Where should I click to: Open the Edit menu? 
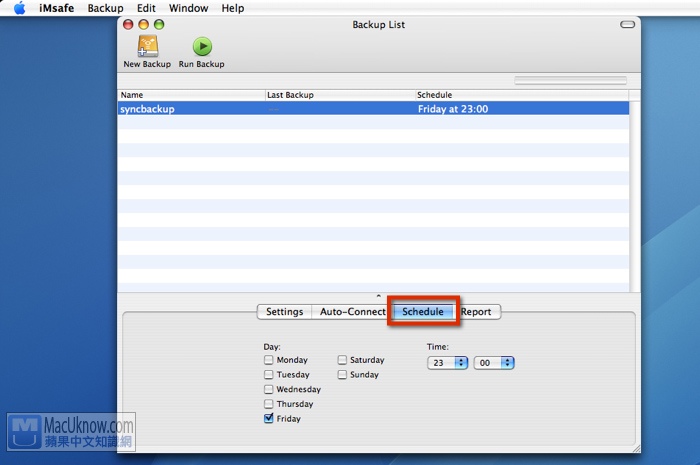pyautogui.click(x=146, y=8)
